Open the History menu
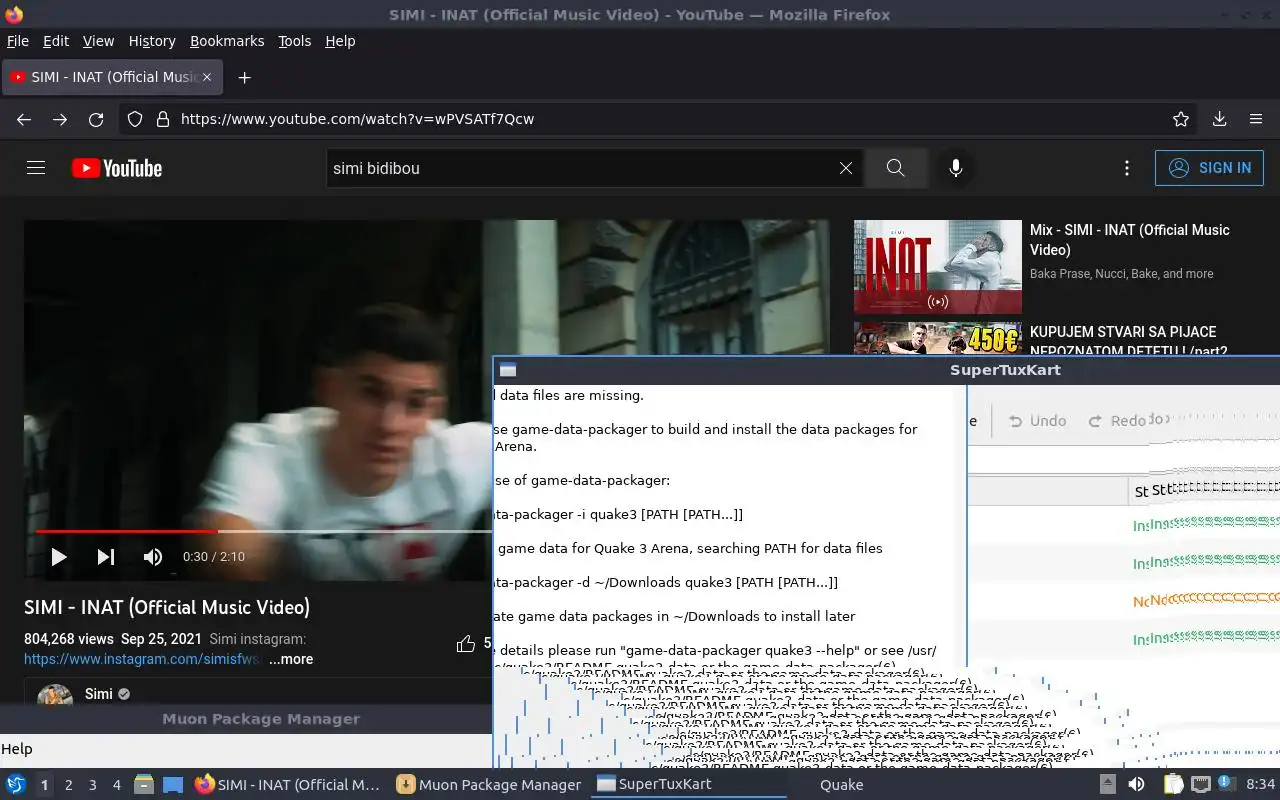 tap(152, 41)
